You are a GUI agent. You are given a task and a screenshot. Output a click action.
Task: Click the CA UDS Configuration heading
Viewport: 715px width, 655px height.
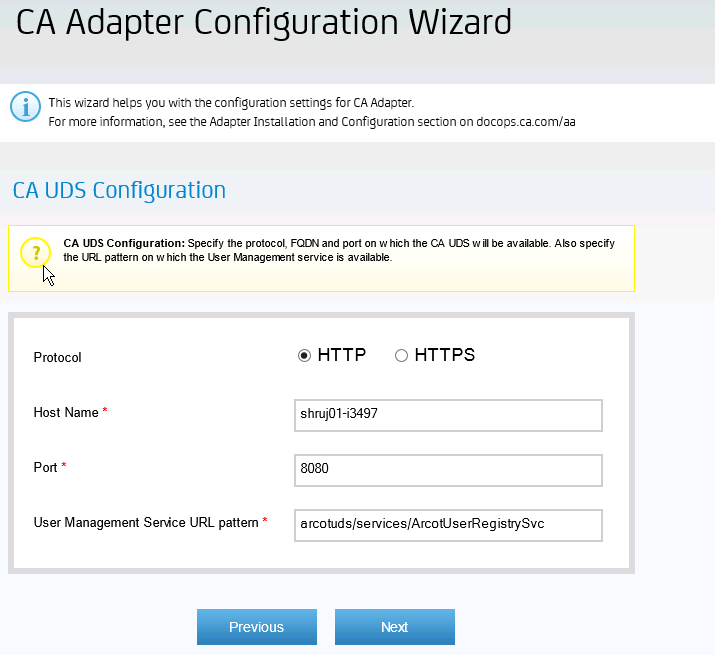point(119,190)
